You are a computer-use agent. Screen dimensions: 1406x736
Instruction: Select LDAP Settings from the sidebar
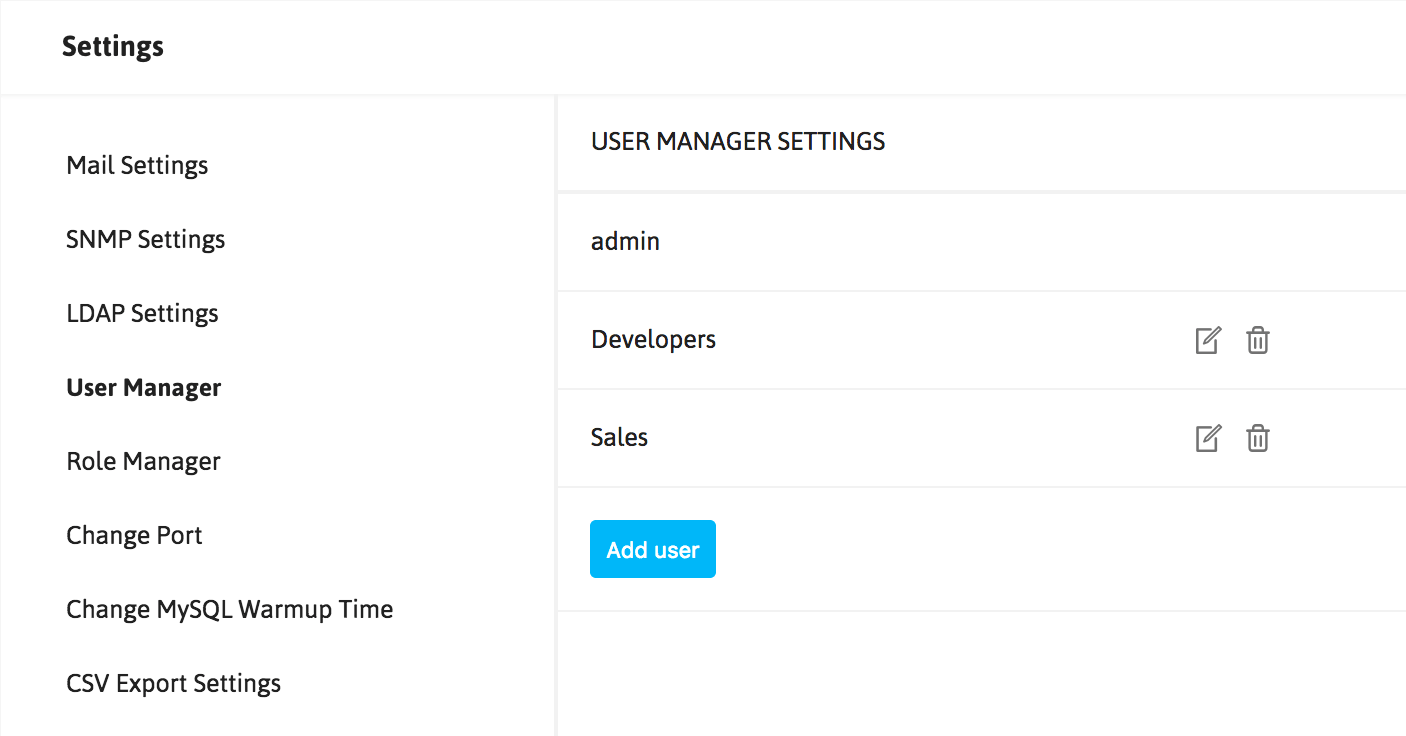point(142,314)
